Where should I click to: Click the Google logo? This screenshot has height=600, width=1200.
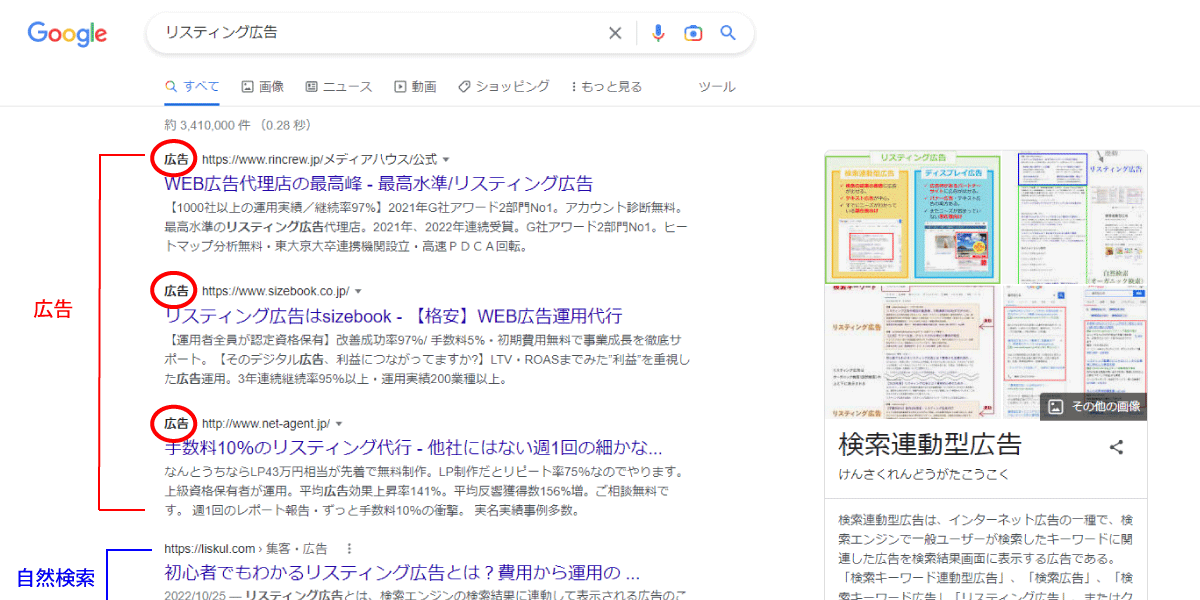tap(67, 34)
